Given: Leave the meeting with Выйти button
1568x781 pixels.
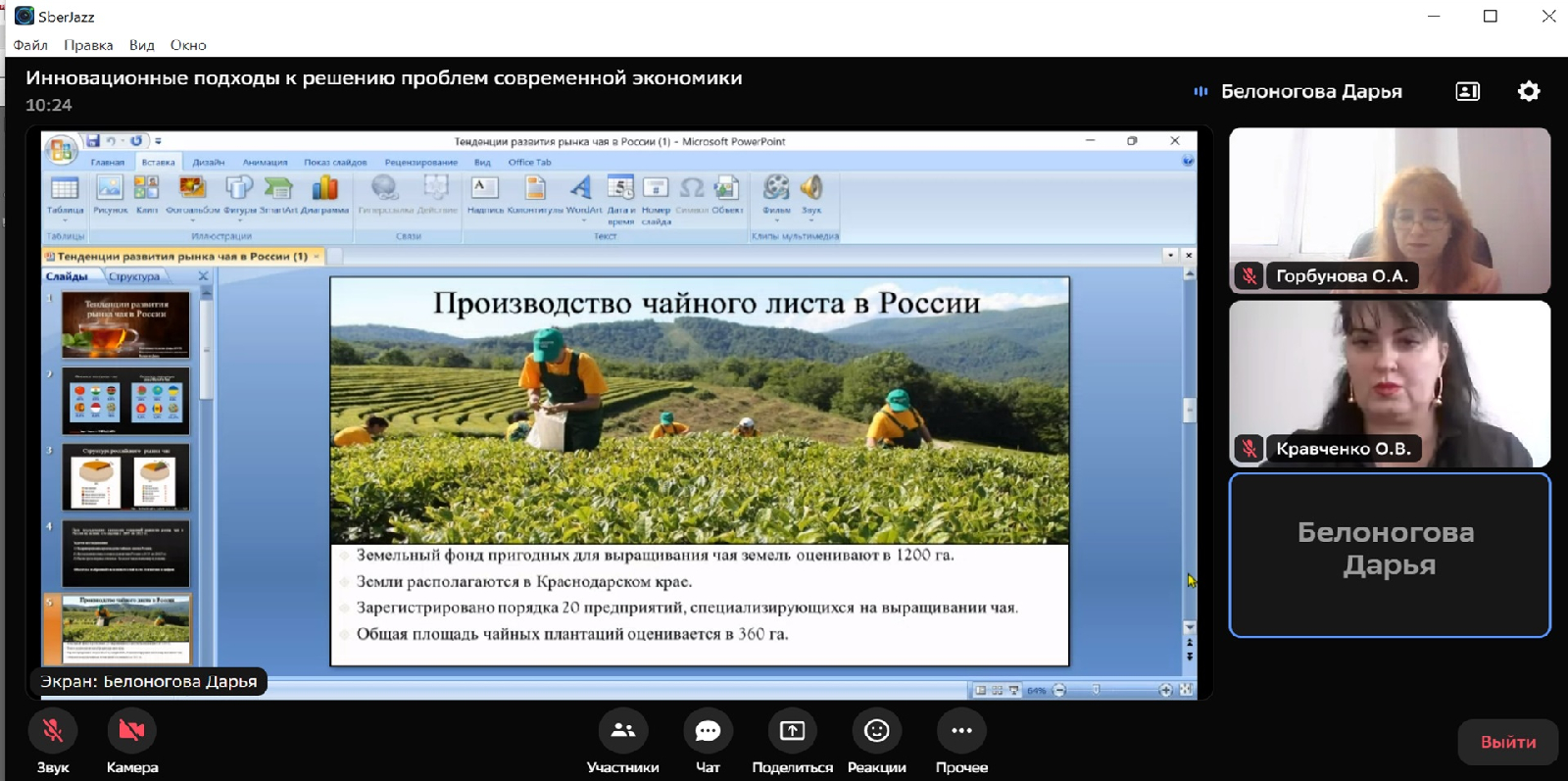Looking at the screenshot, I should click(x=1507, y=742).
